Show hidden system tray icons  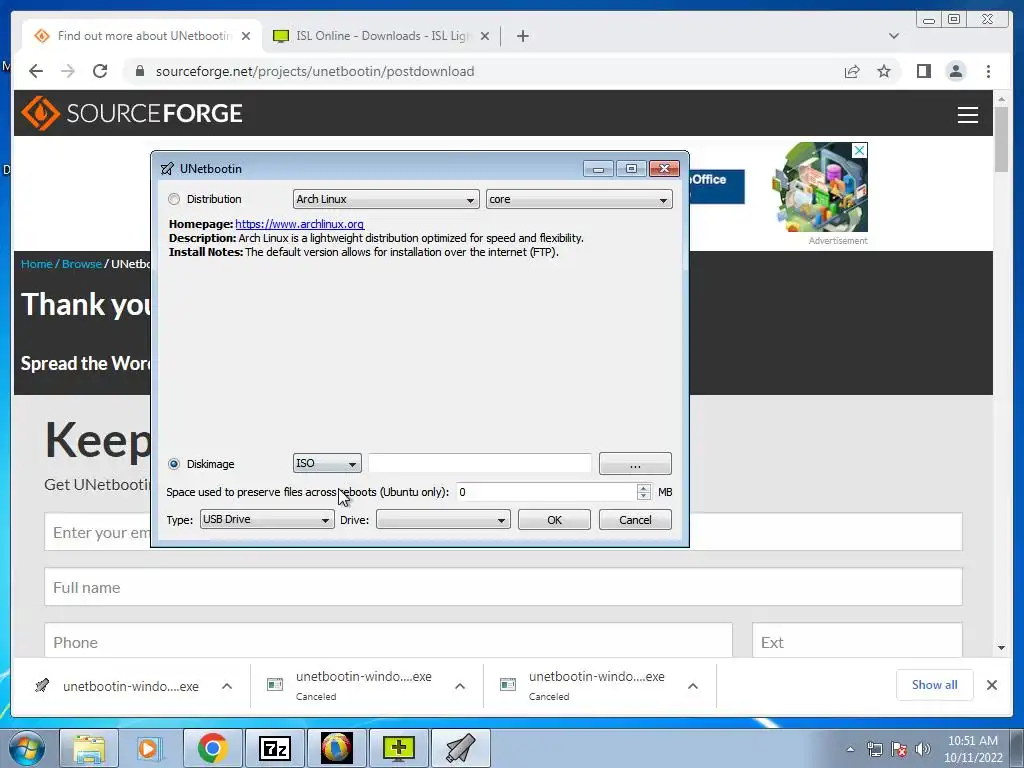pyautogui.click(x=850, y=749)
